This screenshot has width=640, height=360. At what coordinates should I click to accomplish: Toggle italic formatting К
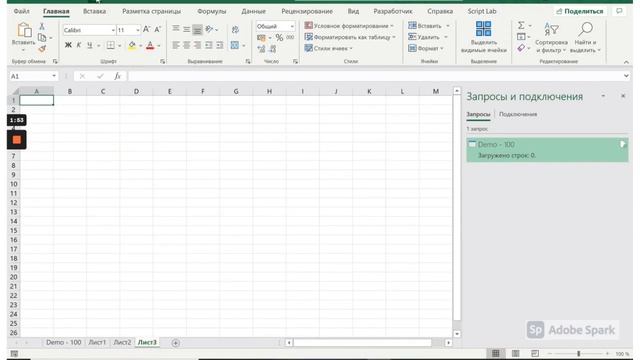(x=79, y=45)
